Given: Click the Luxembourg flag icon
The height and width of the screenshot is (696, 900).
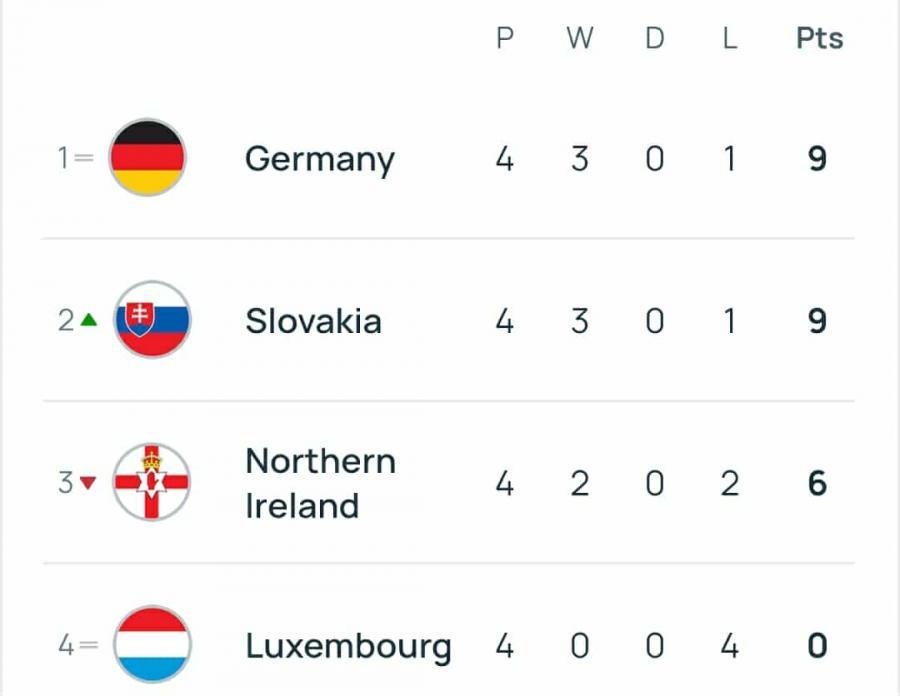Looking at the screenshot, I should (151, 645).
